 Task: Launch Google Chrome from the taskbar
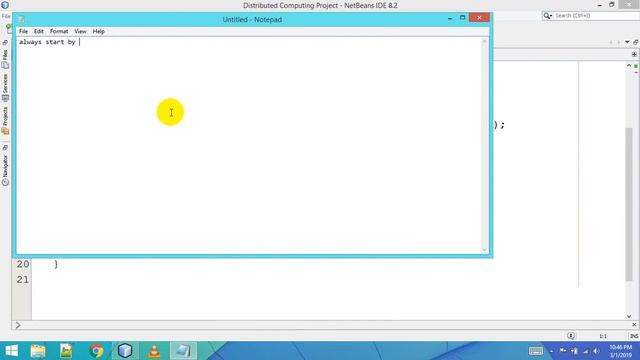pos(96,351)
